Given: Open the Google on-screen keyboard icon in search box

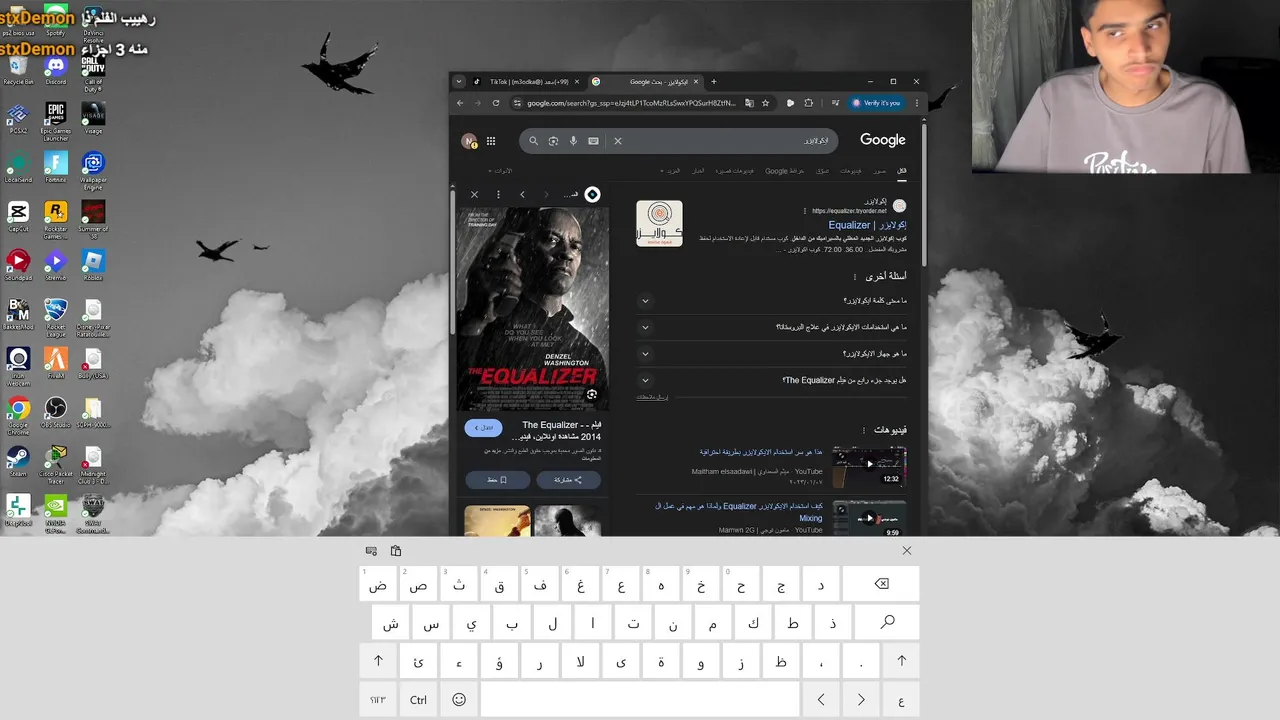Looking at the screenshot, I should [593, 141].
